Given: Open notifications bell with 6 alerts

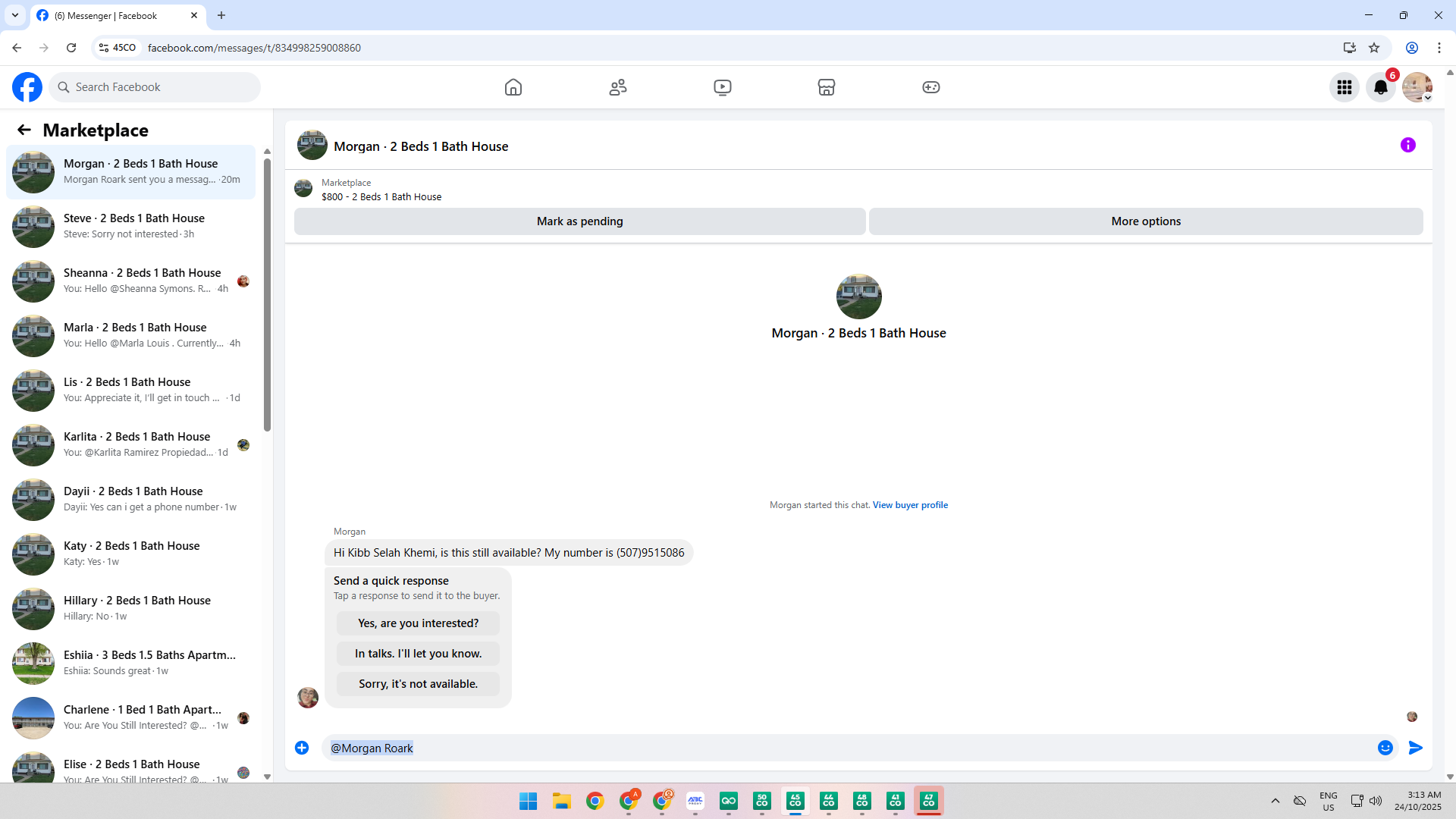Looking at the screenshot, I should (1381, 87).
